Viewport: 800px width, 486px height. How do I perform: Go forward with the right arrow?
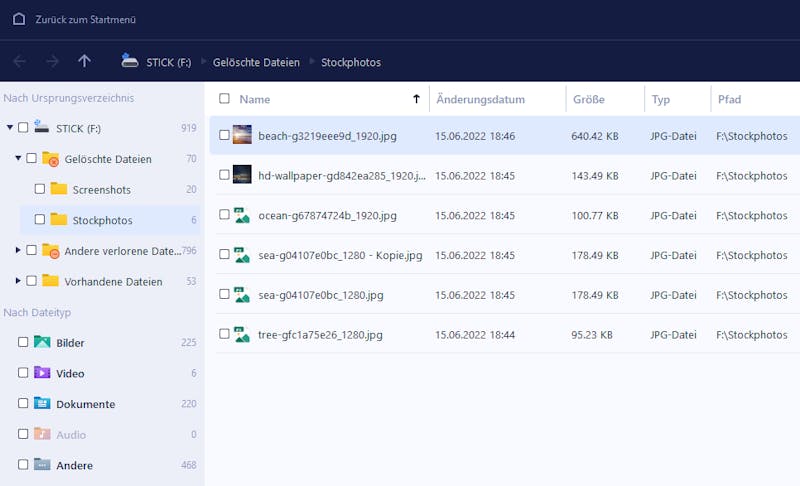pyautogui.click(x=52, y=62)
